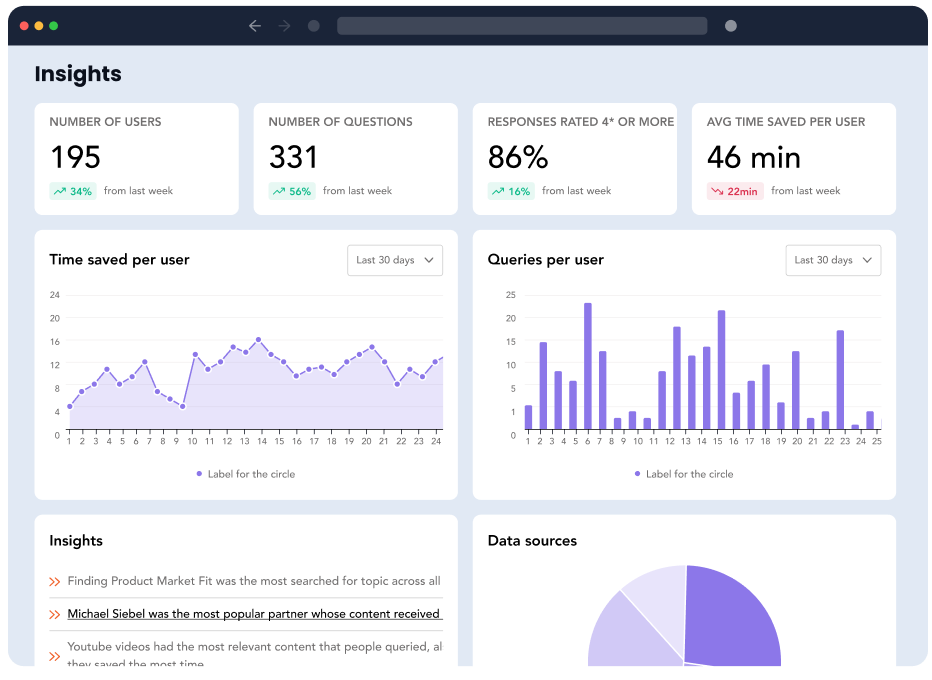932x680 pixels.
Task: Click double-chevron icon beside Michael Siebel insight
Action: pos(55,615)
